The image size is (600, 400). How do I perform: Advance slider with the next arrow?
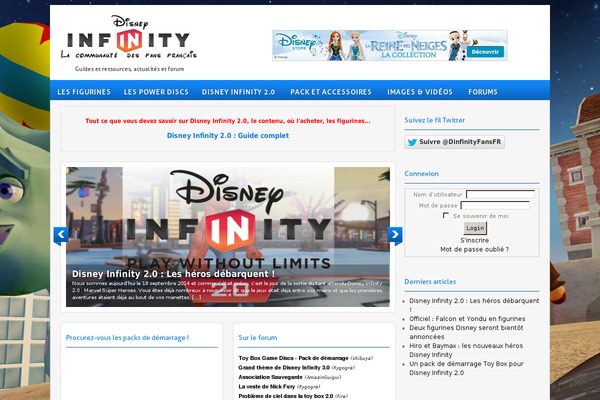395,235
